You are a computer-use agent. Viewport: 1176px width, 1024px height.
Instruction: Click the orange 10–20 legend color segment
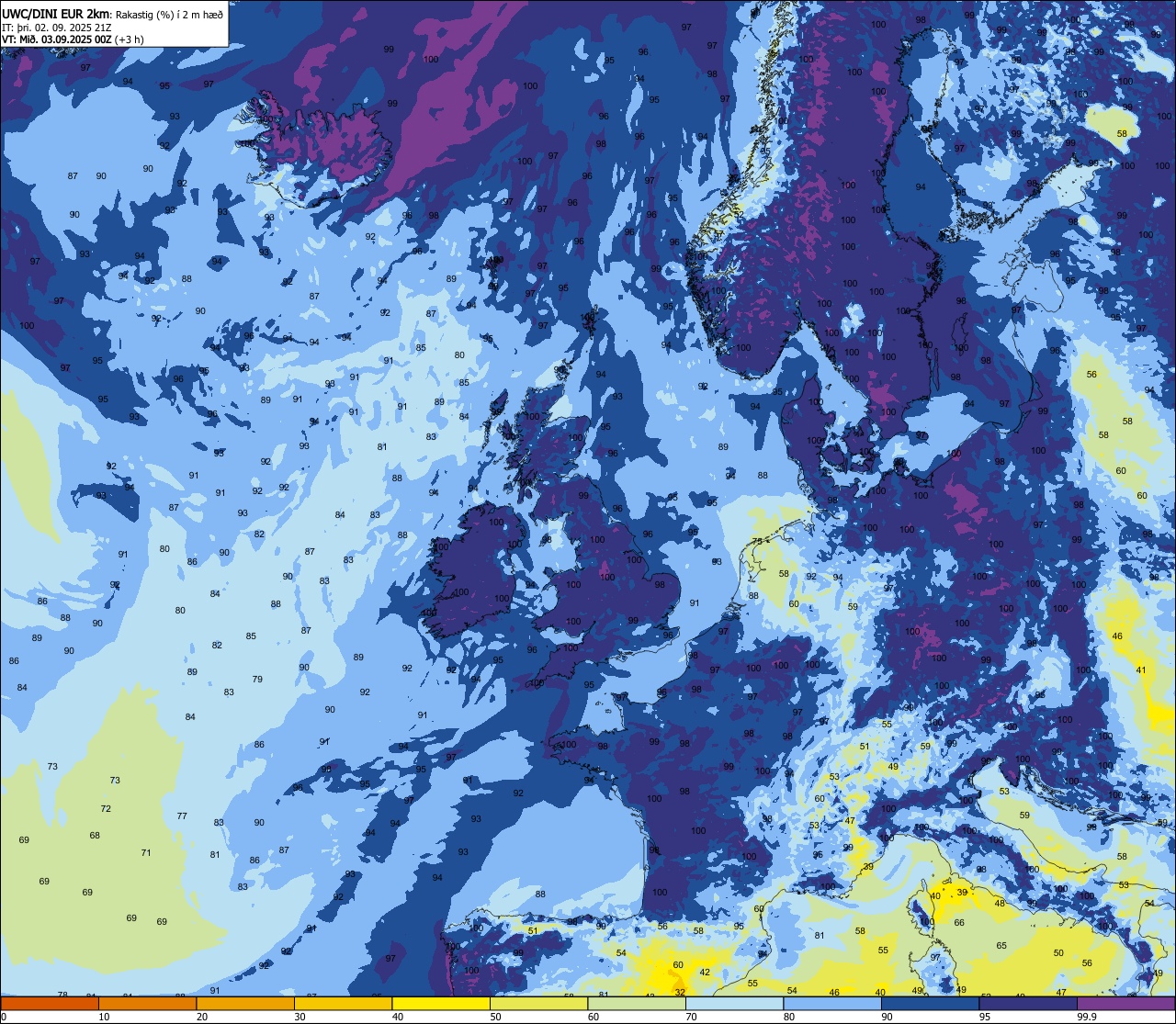tap(147, 1003)
